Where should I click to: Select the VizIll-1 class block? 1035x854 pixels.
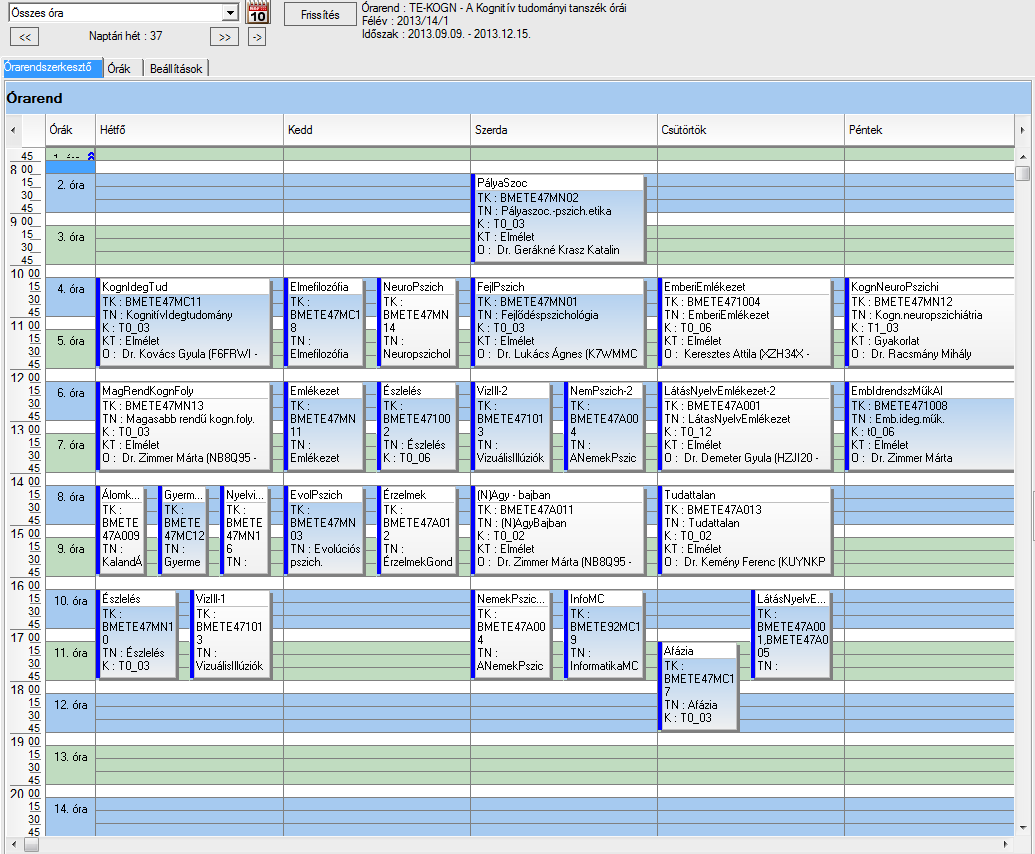point(231,634)
